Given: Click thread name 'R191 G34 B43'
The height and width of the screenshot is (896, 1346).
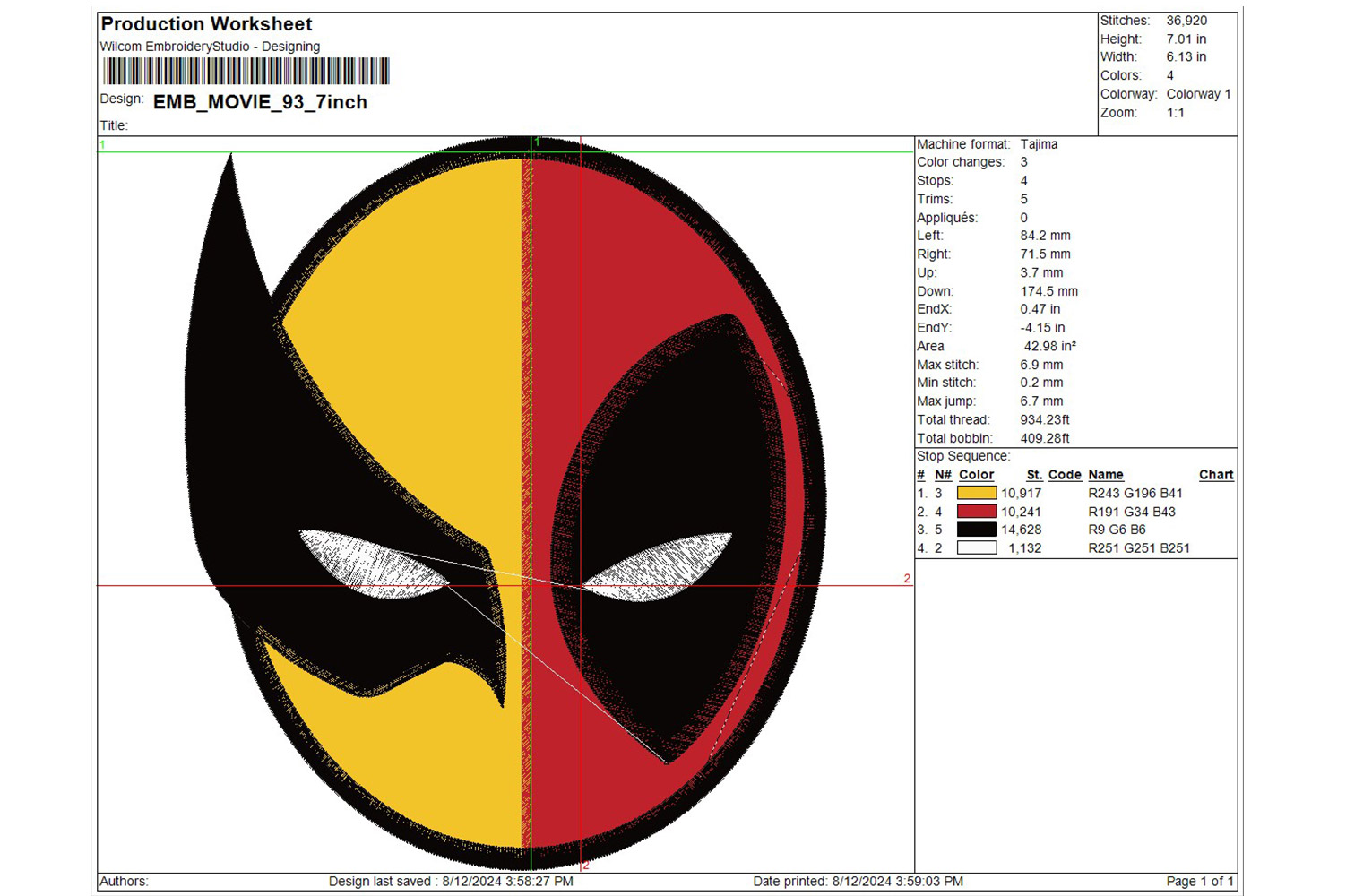Looking at the screenshot, I should click(x=1132, y=512).
